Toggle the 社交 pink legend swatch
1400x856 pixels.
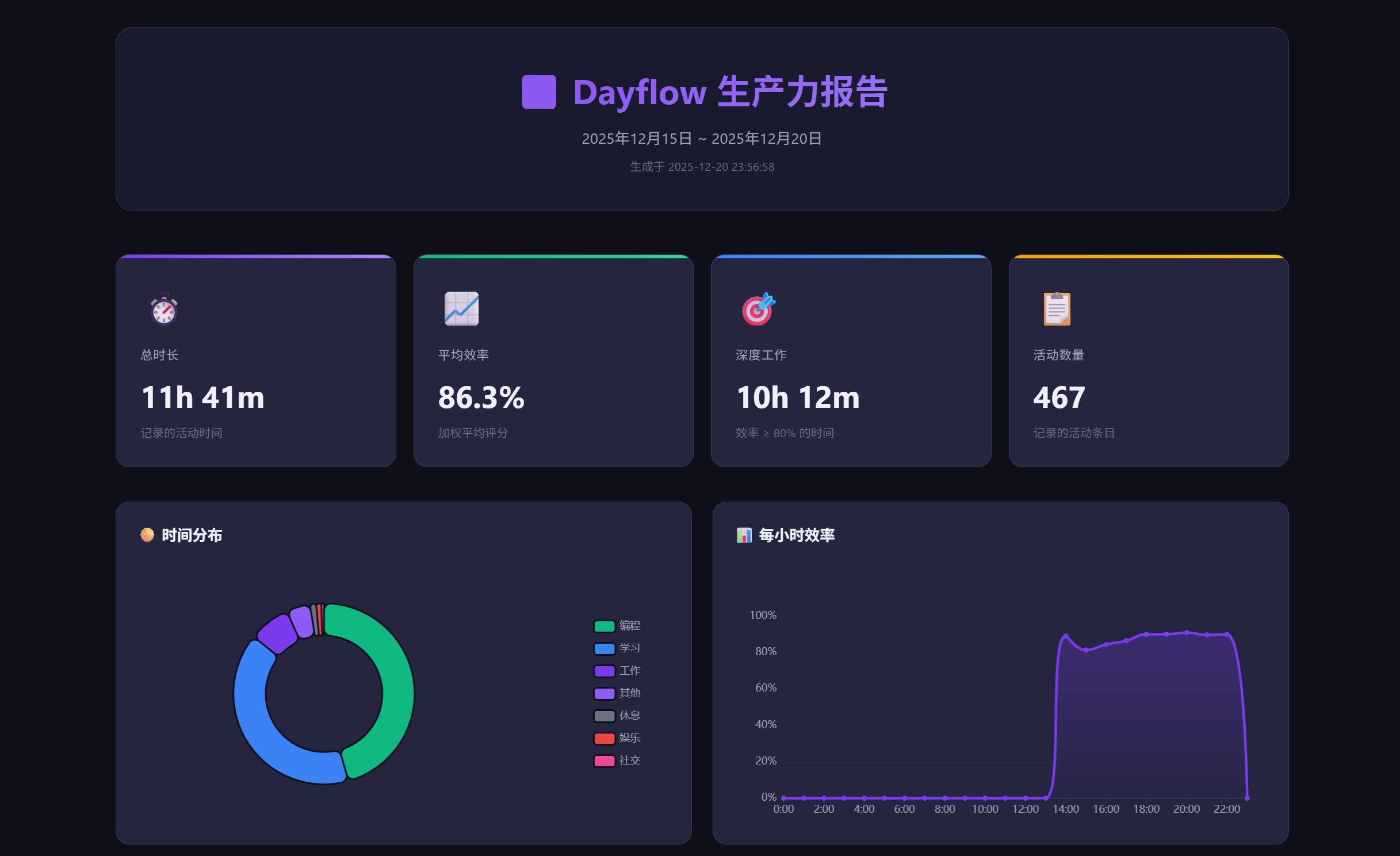click(604, 761)
